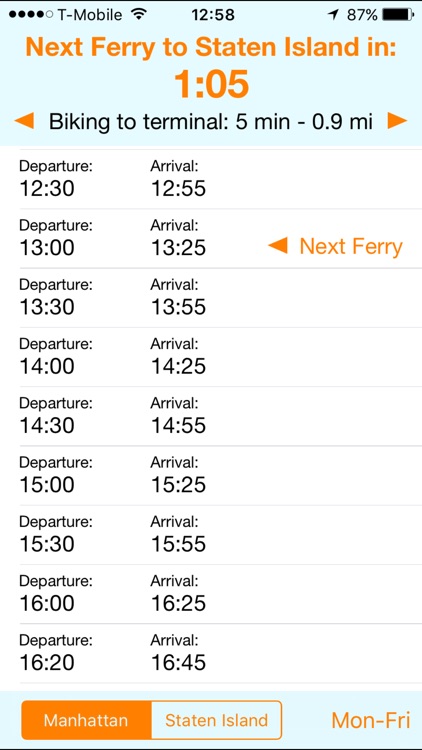The height and width of the screenshot is (750, 422).
Task: Tap the signal strength dots
Action: 31,15
